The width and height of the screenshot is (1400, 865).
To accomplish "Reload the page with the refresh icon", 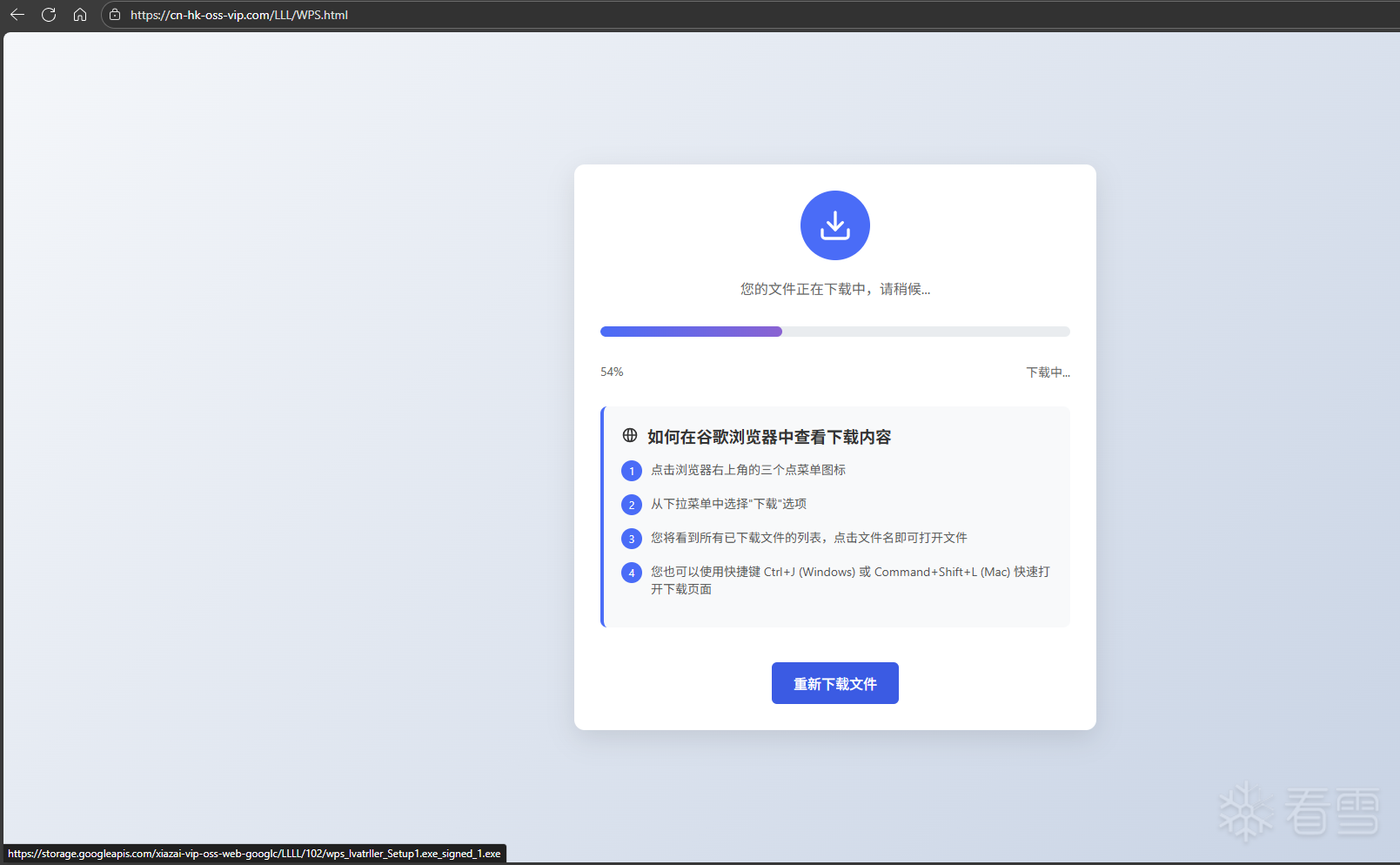I will (x=49, y=15).
